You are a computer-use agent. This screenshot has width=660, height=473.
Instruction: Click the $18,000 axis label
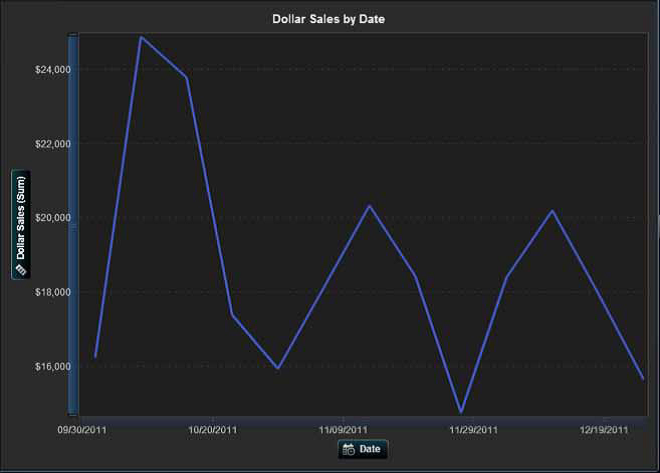53,292
